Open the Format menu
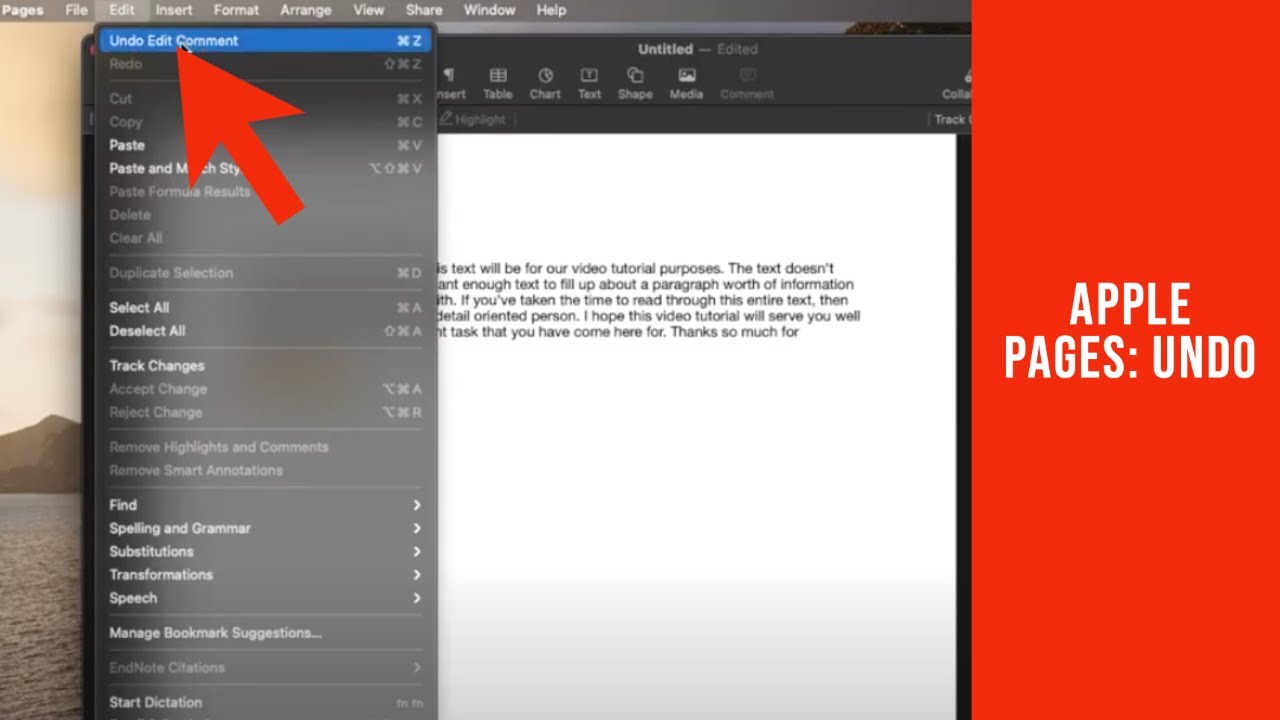The width and height of the screenshot is (1280, 720). coord(236,10)
